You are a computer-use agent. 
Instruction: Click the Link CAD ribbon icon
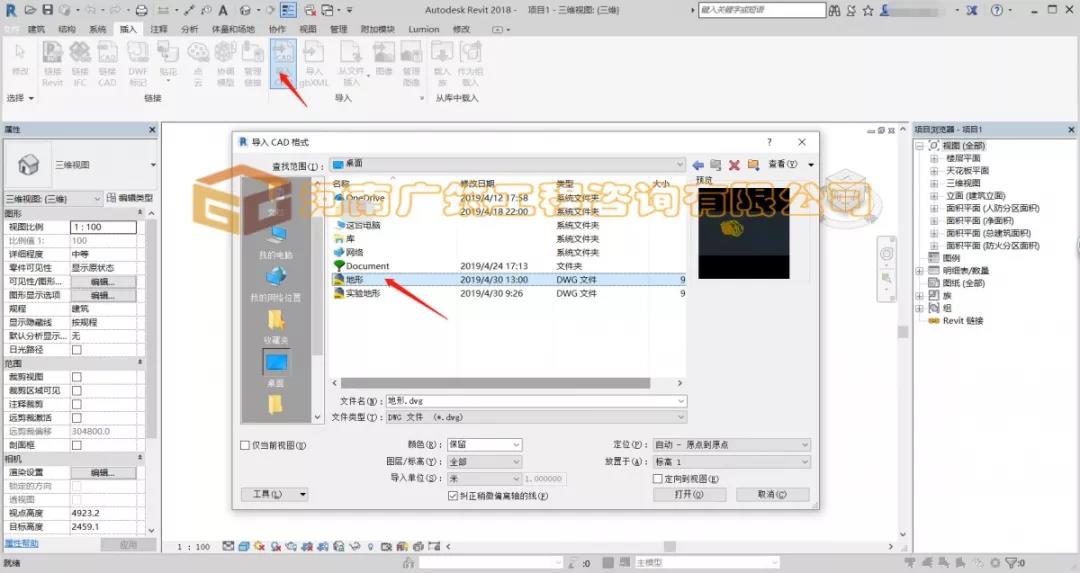tap(107, 63)
